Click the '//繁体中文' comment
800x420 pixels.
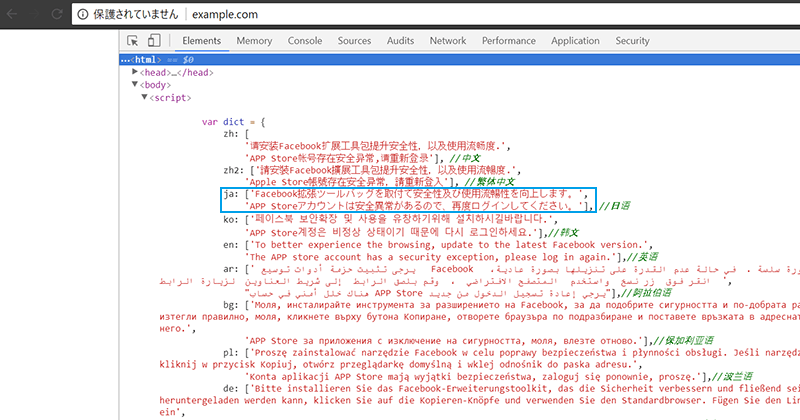pos(490,182)
